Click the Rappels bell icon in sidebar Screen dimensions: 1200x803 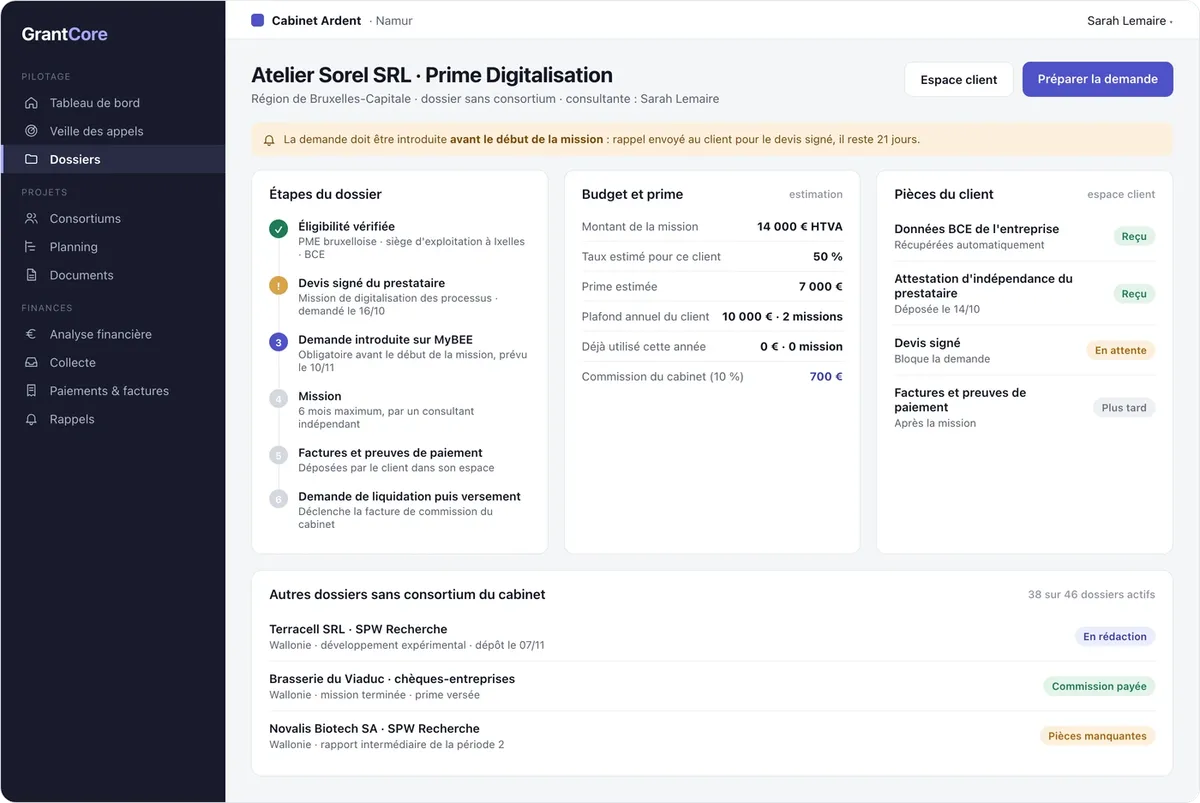click(31, 419)
